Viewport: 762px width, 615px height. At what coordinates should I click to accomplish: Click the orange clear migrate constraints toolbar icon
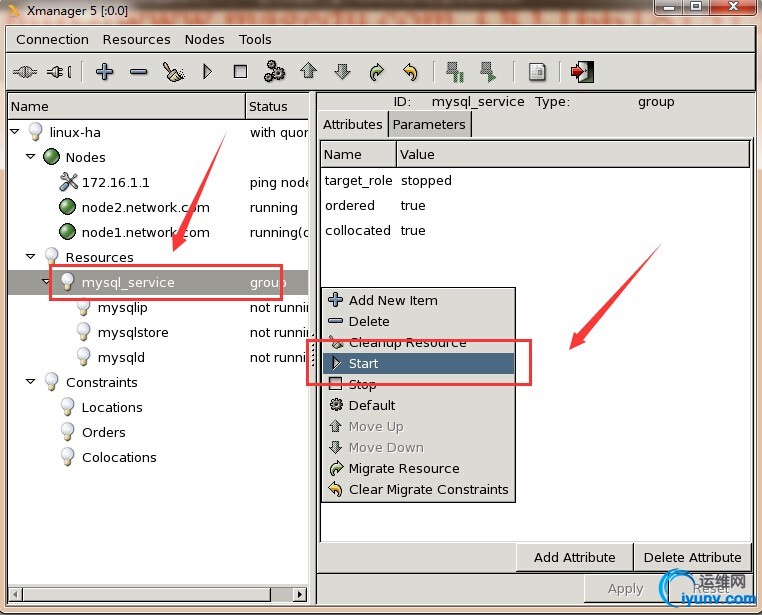[411, 72]
